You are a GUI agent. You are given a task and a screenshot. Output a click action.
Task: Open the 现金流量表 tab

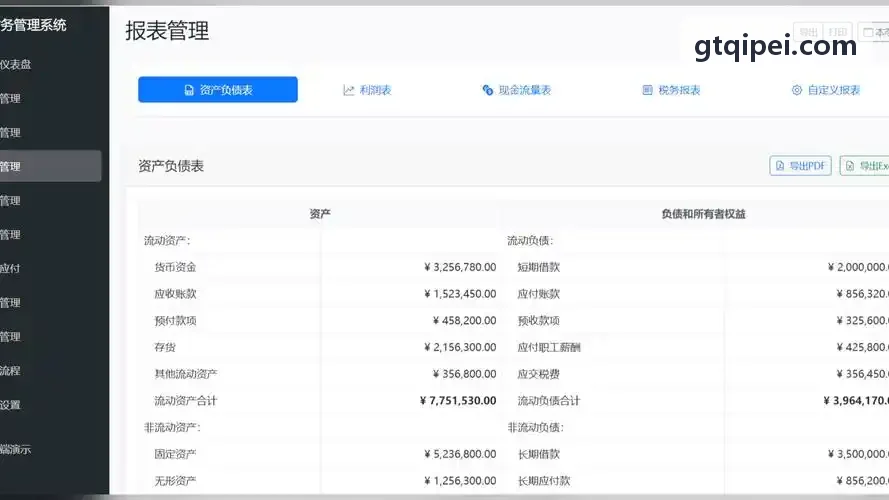point(517,90)
